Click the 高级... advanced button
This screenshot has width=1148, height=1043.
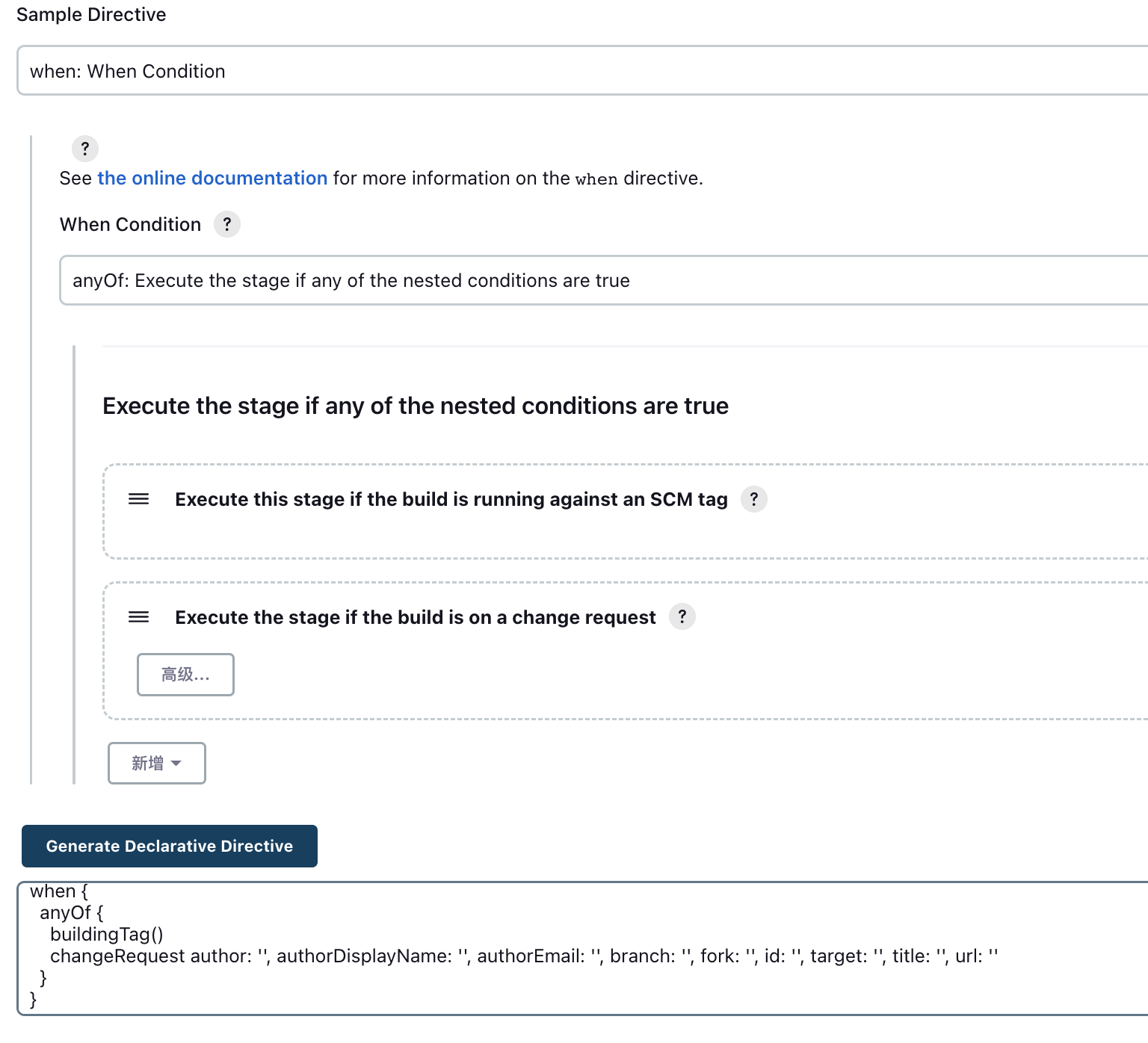(185, 675)
